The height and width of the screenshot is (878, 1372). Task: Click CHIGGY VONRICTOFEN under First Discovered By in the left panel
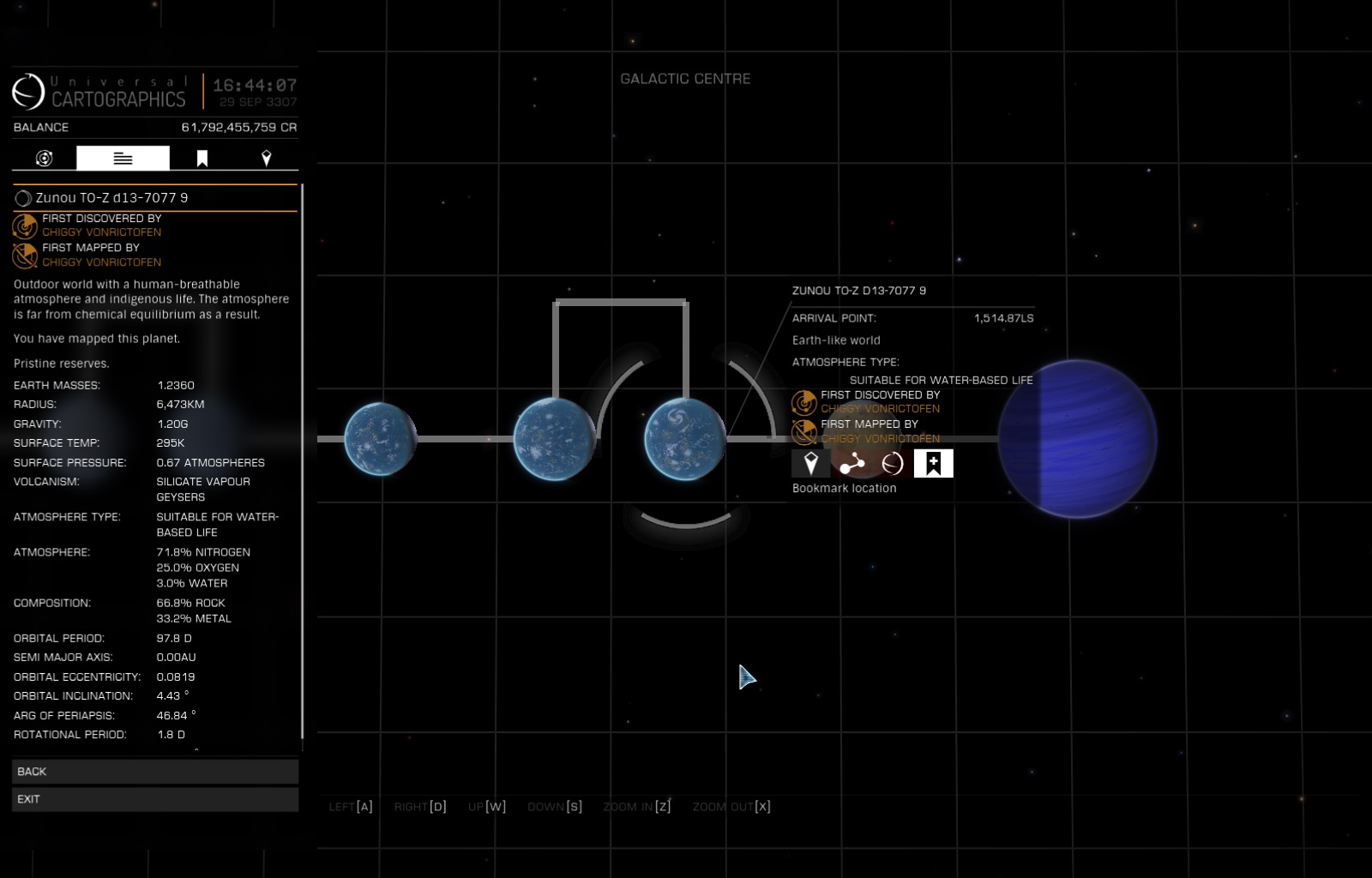pos(102,232)
